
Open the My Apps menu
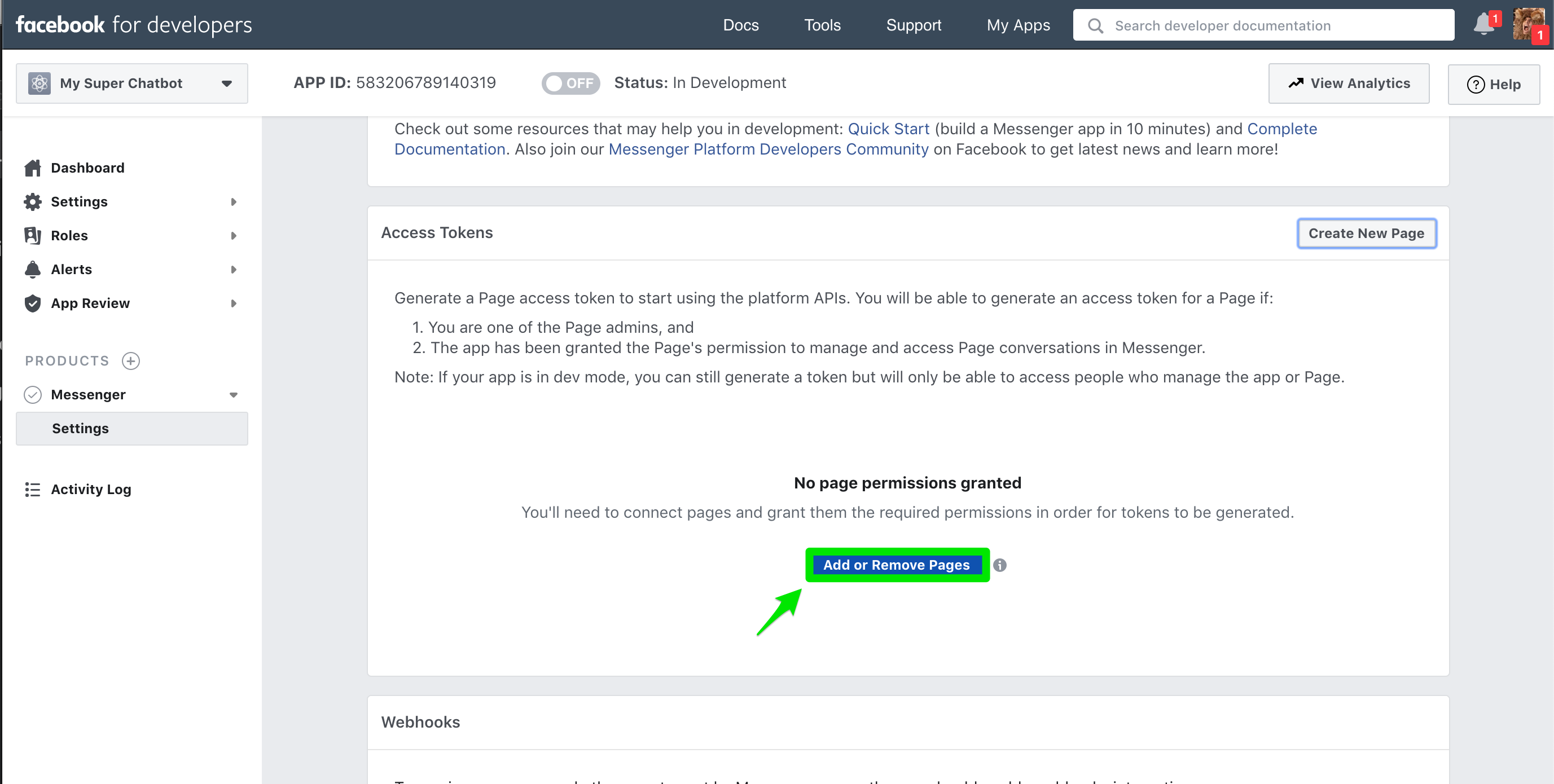click(1019, 25)
